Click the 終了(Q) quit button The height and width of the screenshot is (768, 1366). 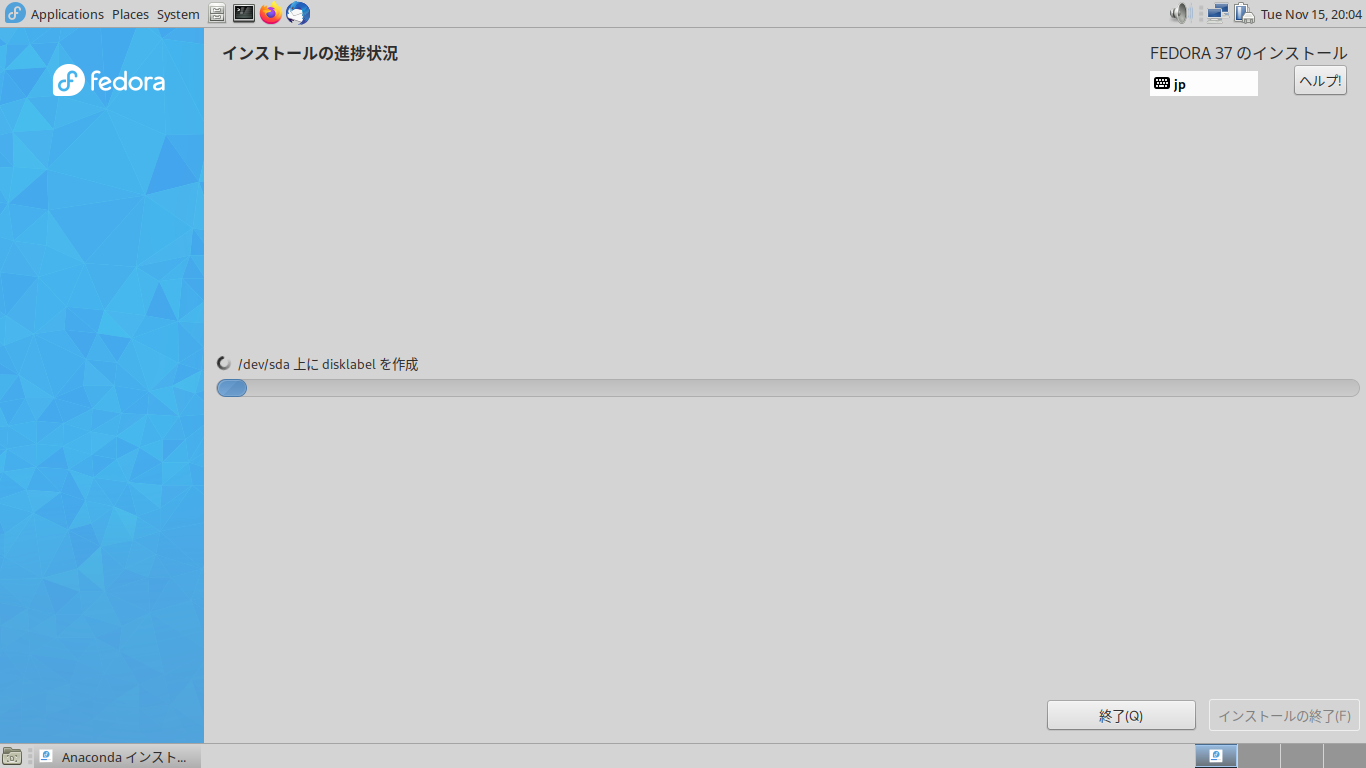(1121, 716)
